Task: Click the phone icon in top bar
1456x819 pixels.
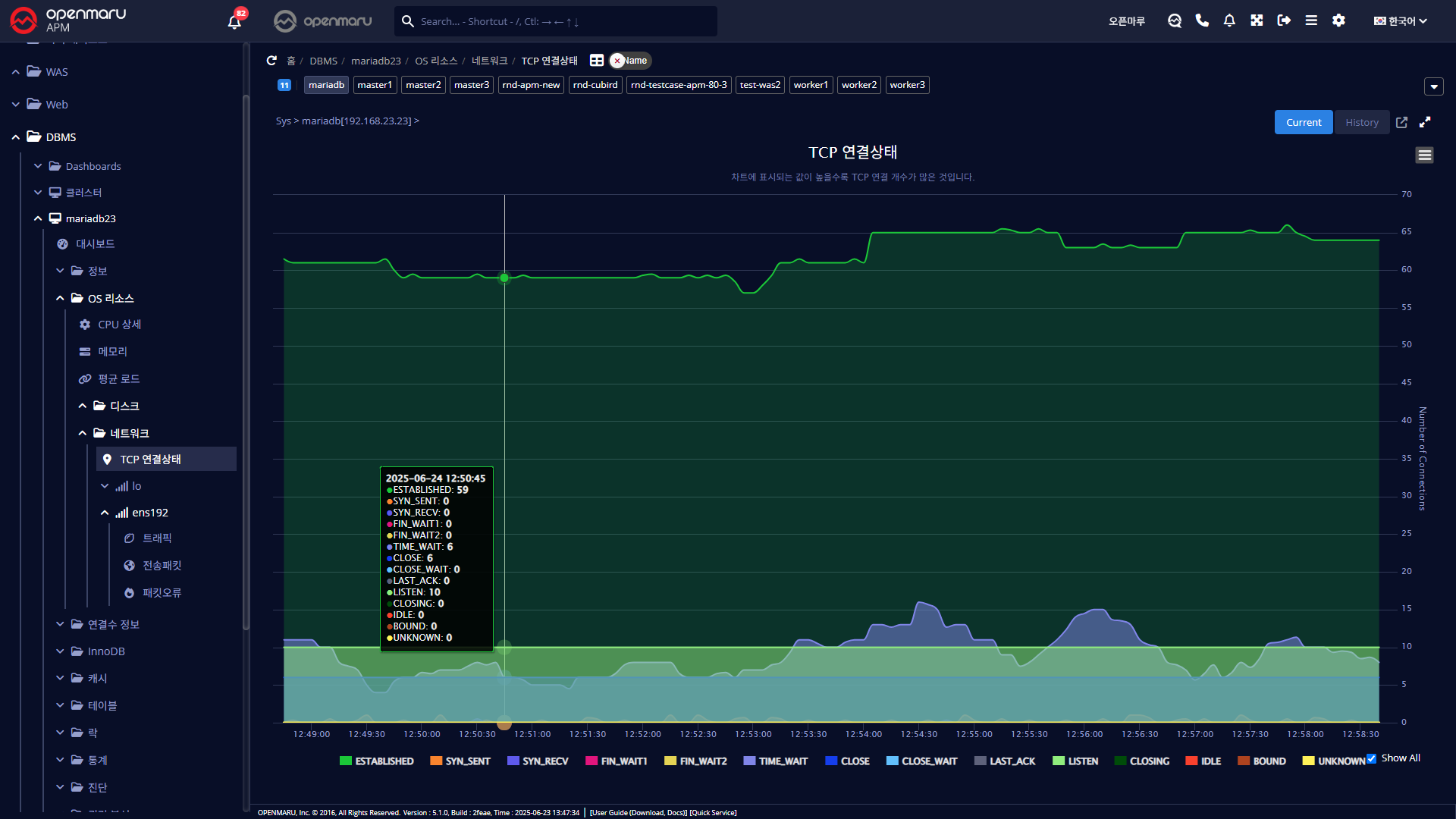Action: pos(1202,20)
